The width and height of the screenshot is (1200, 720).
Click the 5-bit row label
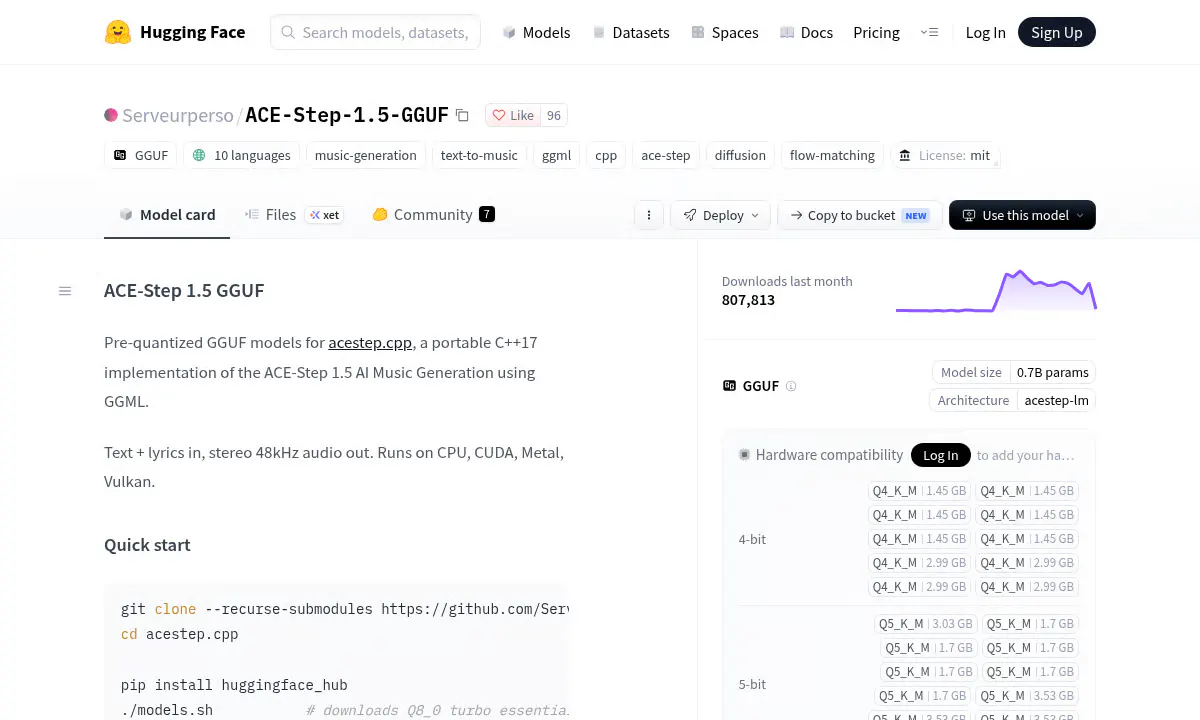(x=752, y=684)
